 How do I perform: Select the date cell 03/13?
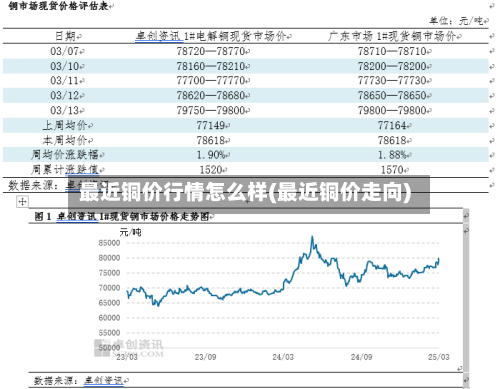pos(65,110)
